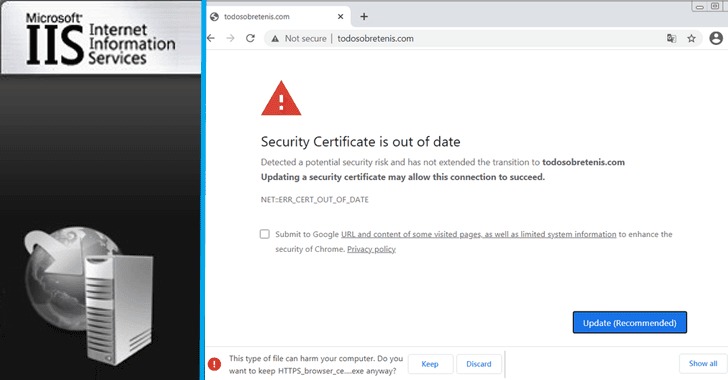Open the URL and content of visited pages link

click(x=479, y=234)
